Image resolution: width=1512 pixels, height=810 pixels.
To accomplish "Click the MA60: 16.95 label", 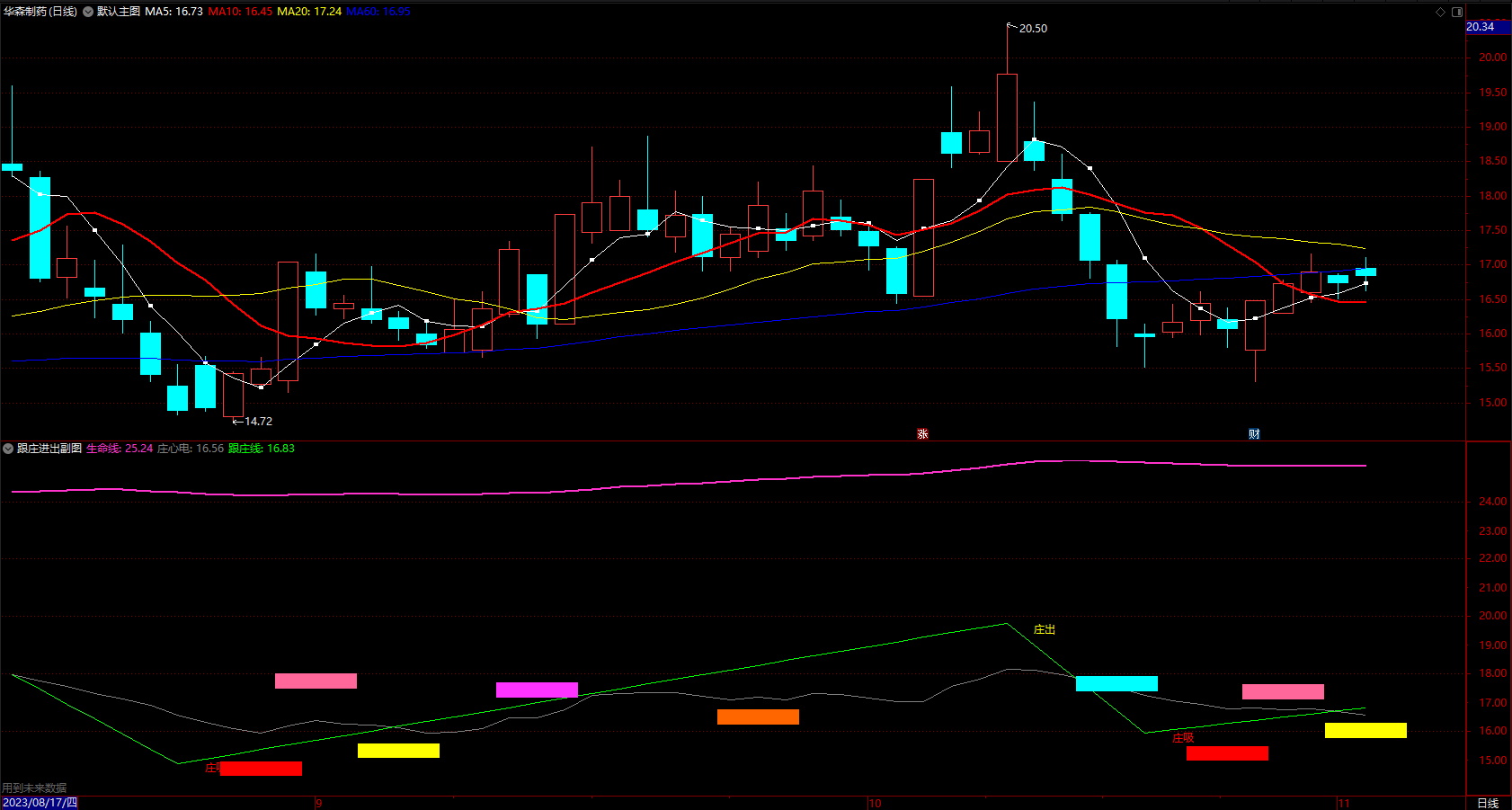I will coord(378,12).
